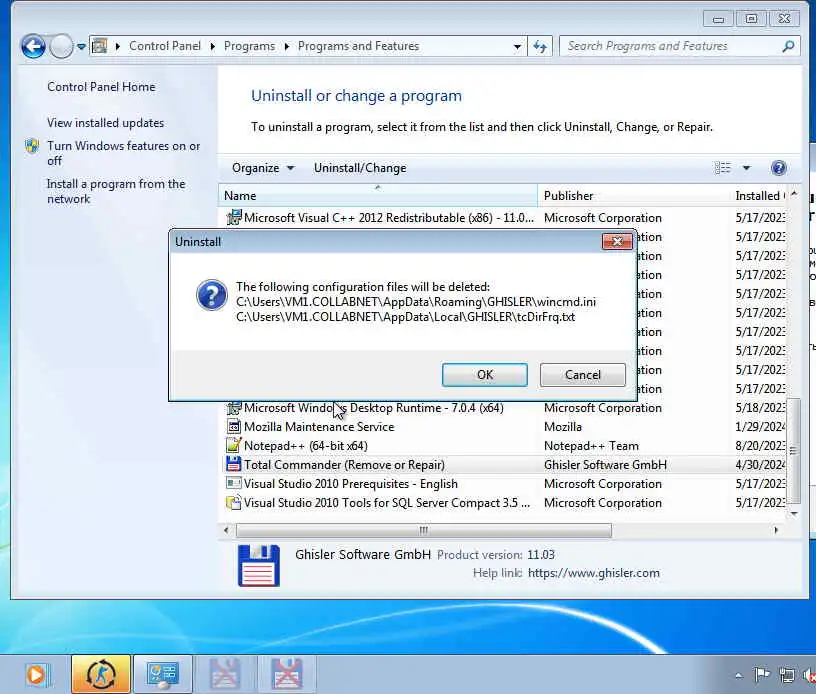Close the Uninstall dialog with X
Screen dimensions: 816x694
pos(617,241)
